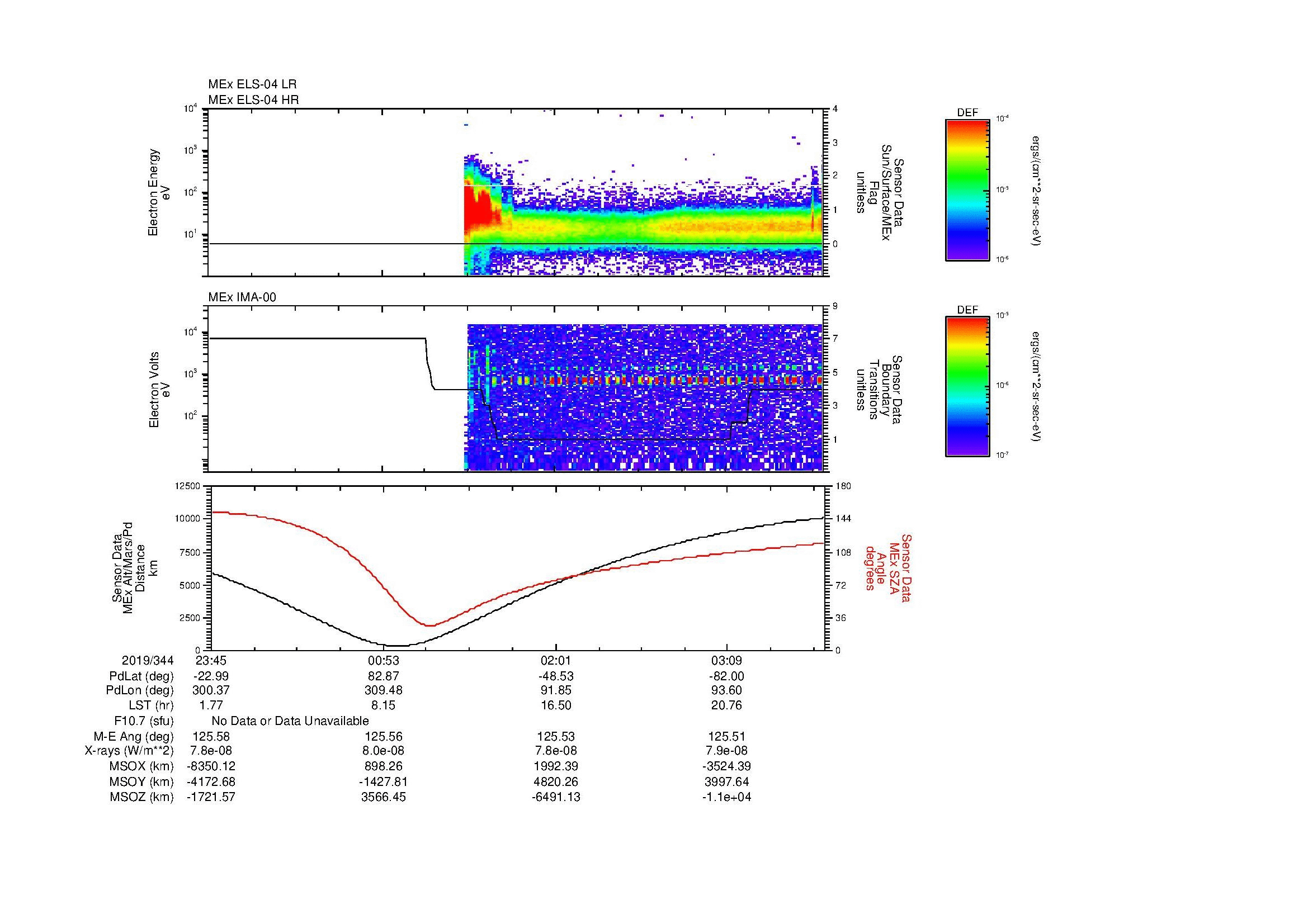
Task: Click the MSOX value -8350.12
Action: pos(211,766)
